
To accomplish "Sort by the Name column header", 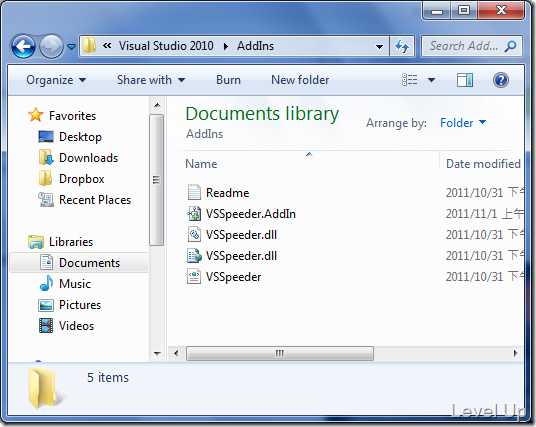I will [x=202, y=164].
